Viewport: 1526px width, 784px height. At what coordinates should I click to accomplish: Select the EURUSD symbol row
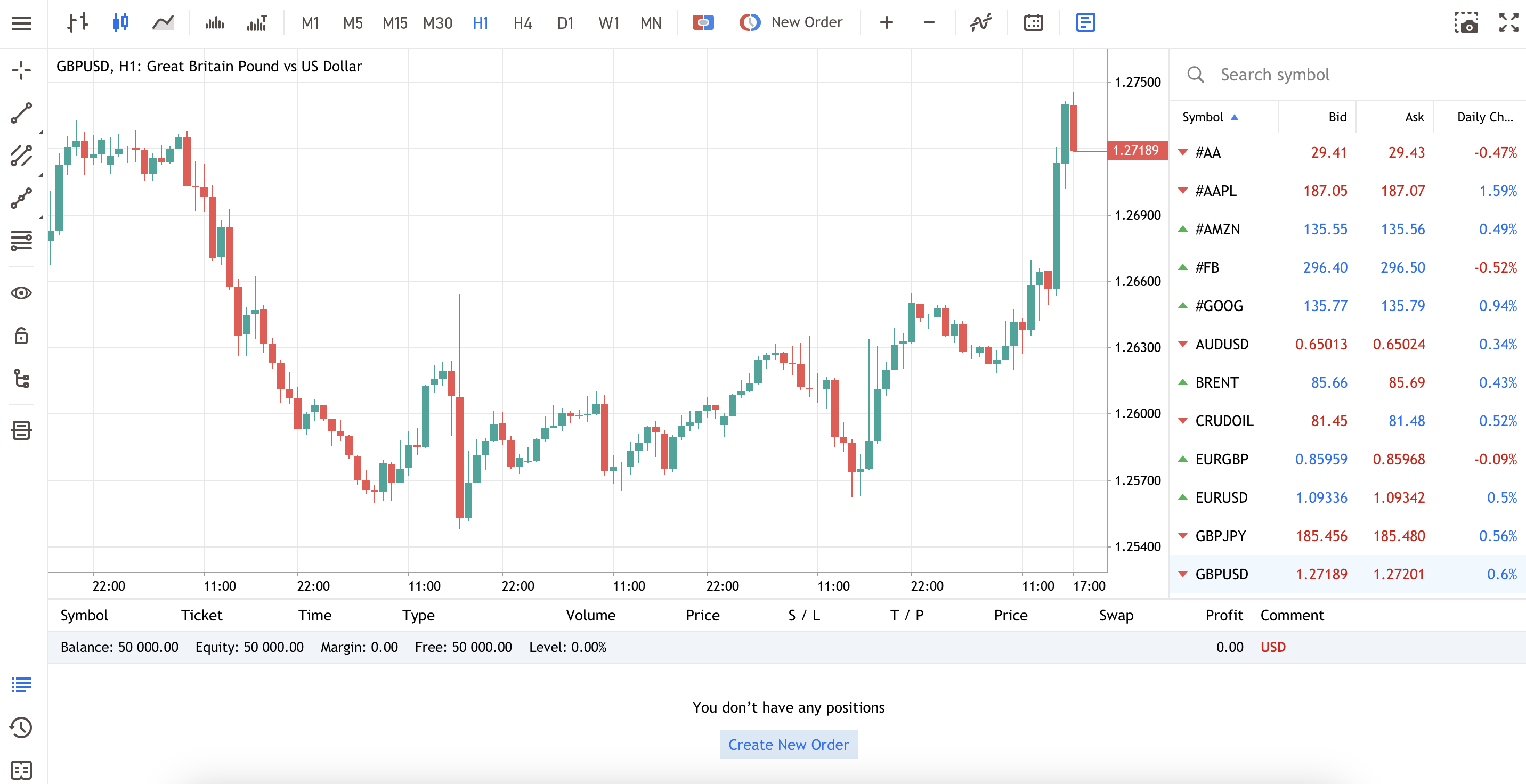(1348, 497)
